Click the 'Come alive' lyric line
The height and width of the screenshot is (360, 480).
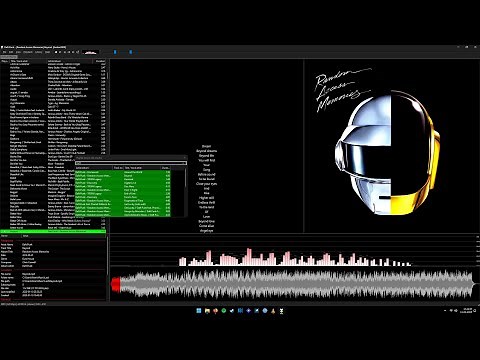click(206, 226)
